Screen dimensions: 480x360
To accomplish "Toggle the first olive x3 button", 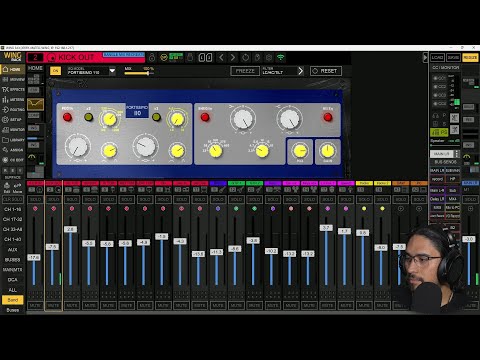I will click(x=88, y=117).
